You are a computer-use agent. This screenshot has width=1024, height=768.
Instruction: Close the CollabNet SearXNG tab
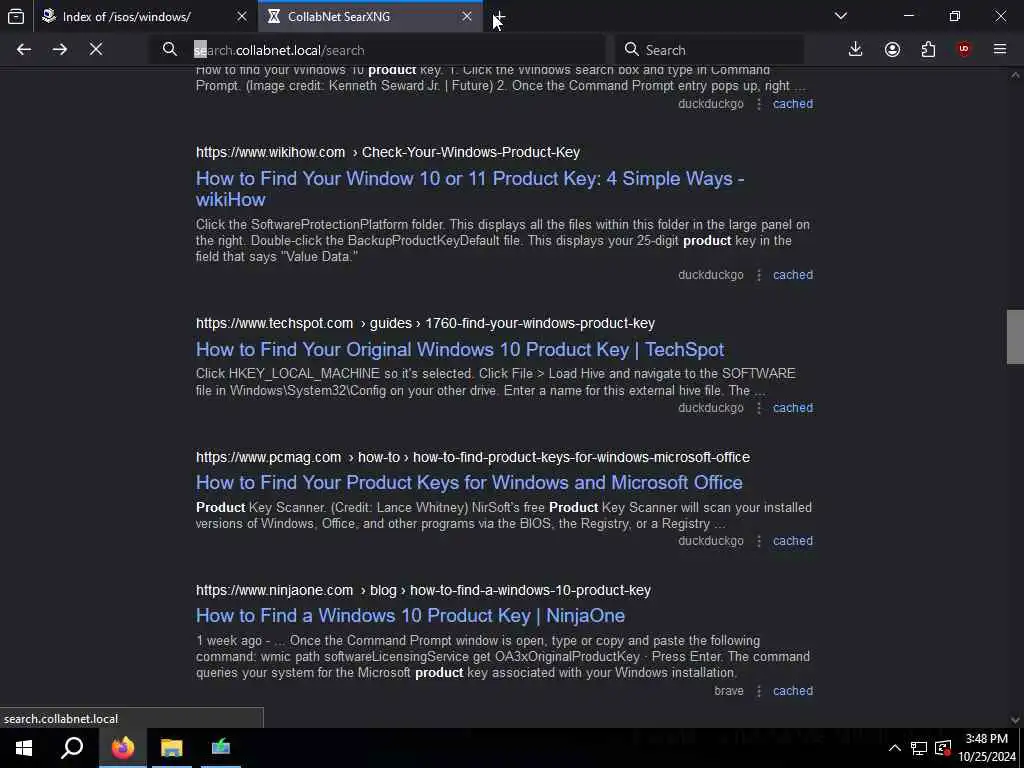point(467,16)
